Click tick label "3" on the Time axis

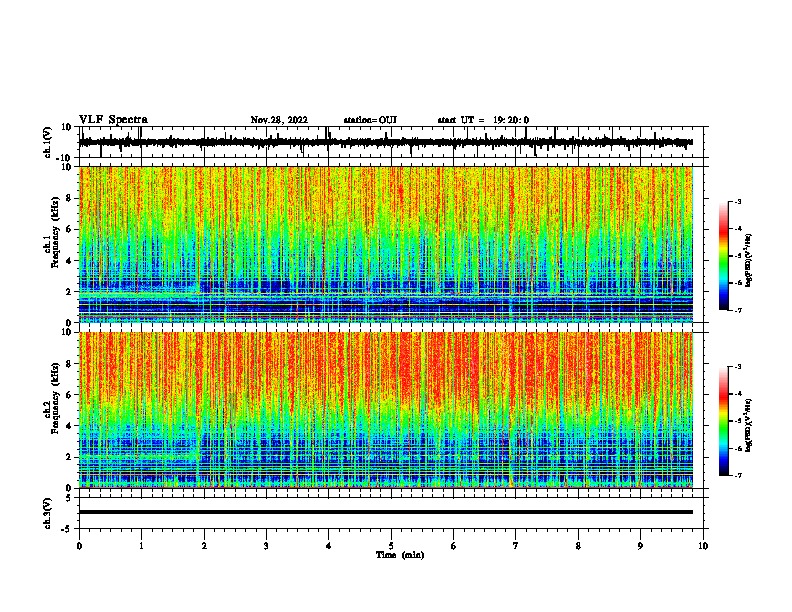point(266,546)
